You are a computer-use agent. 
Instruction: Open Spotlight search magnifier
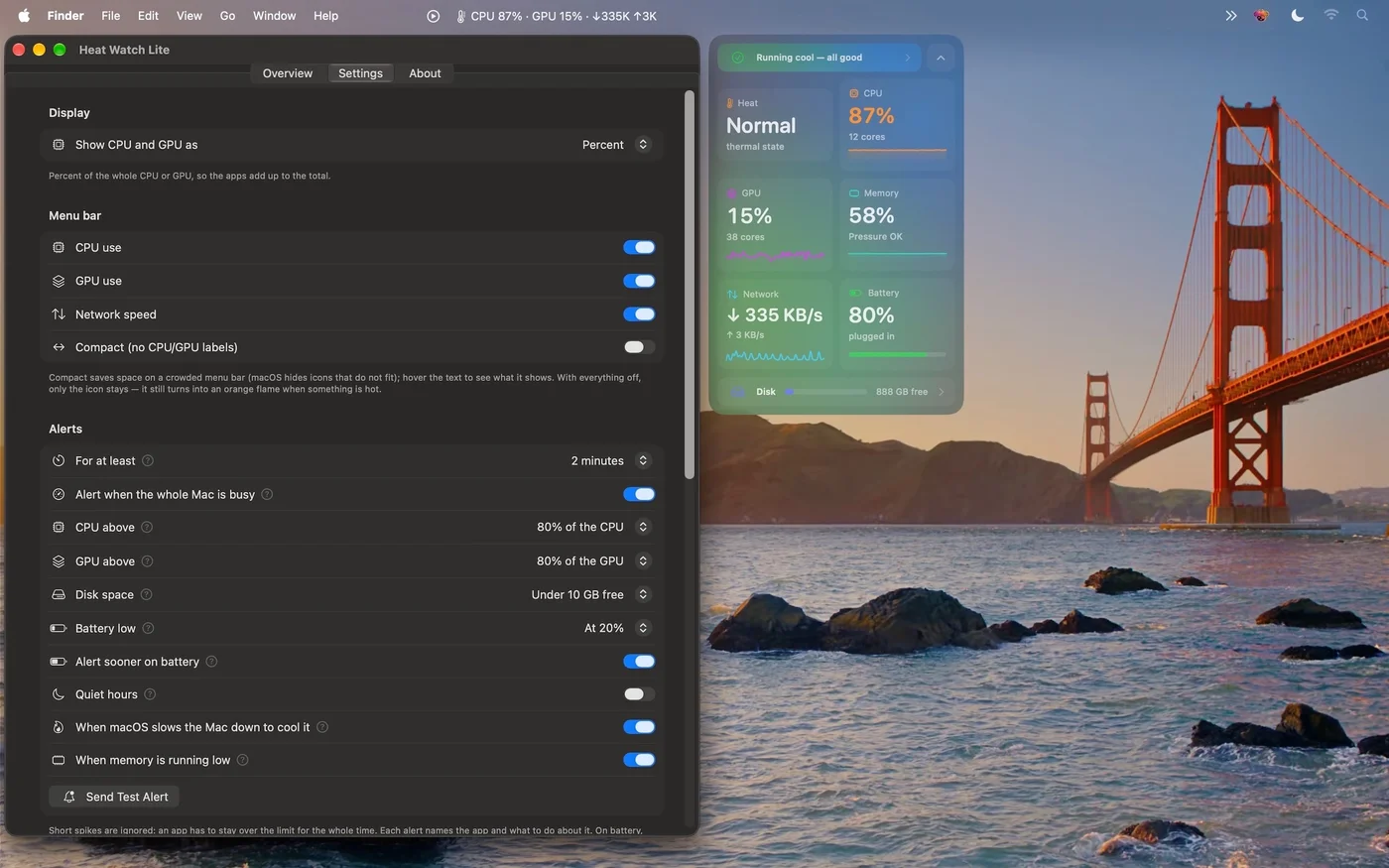(1362, 16)
